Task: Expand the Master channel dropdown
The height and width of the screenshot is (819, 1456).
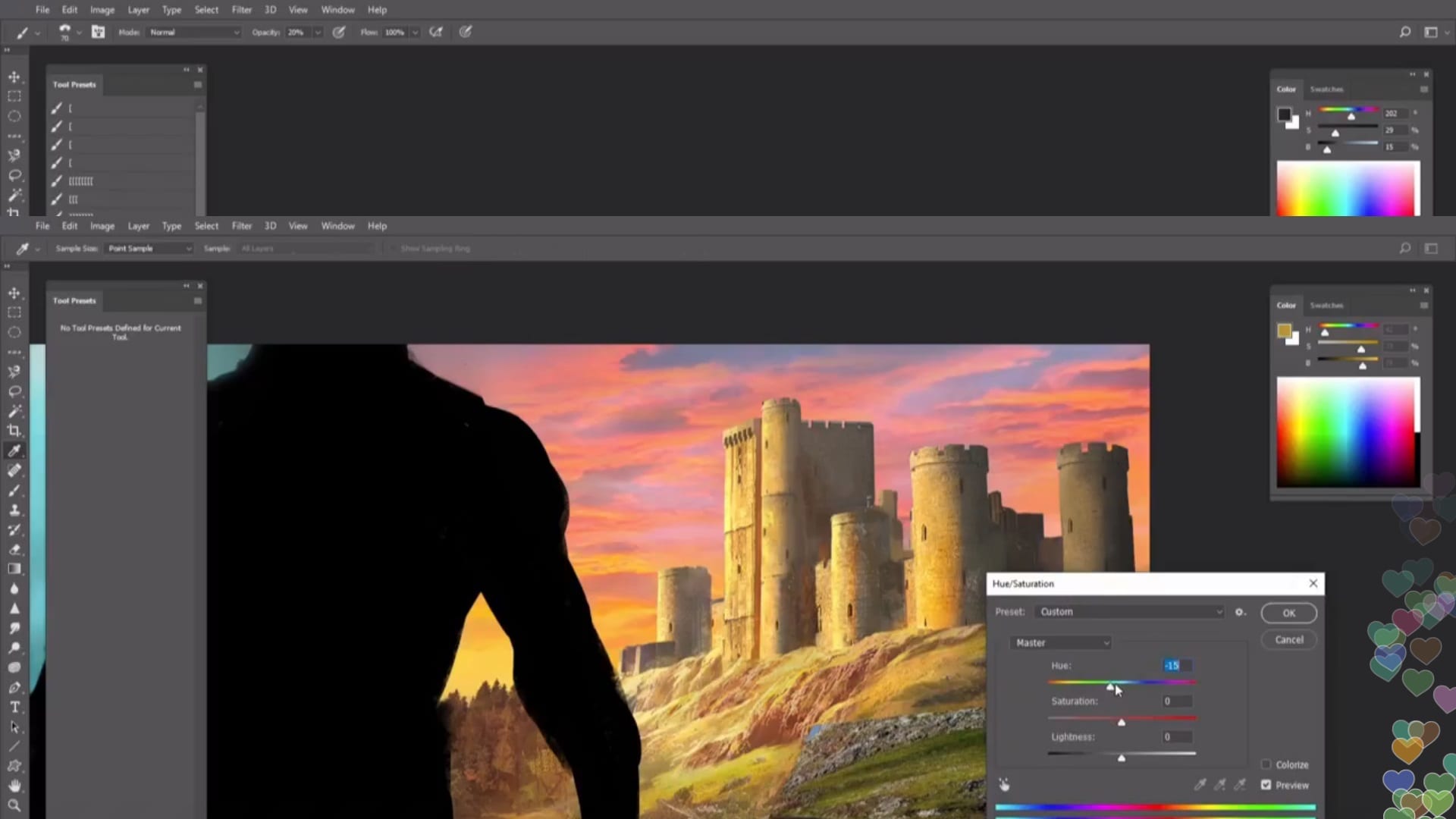Action: pos(1060,642)
